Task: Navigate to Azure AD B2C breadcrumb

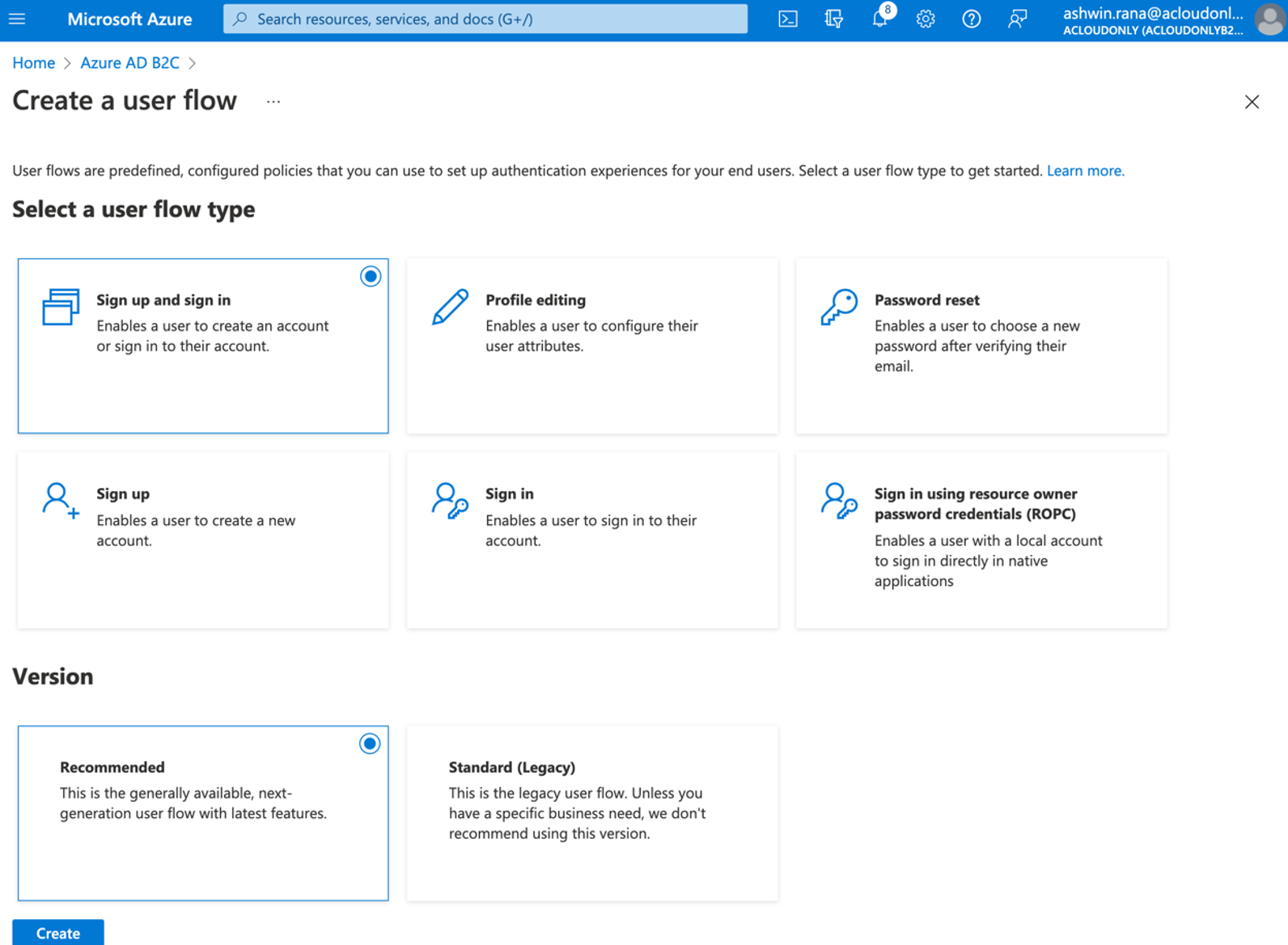Action: (x=129, y=63)
